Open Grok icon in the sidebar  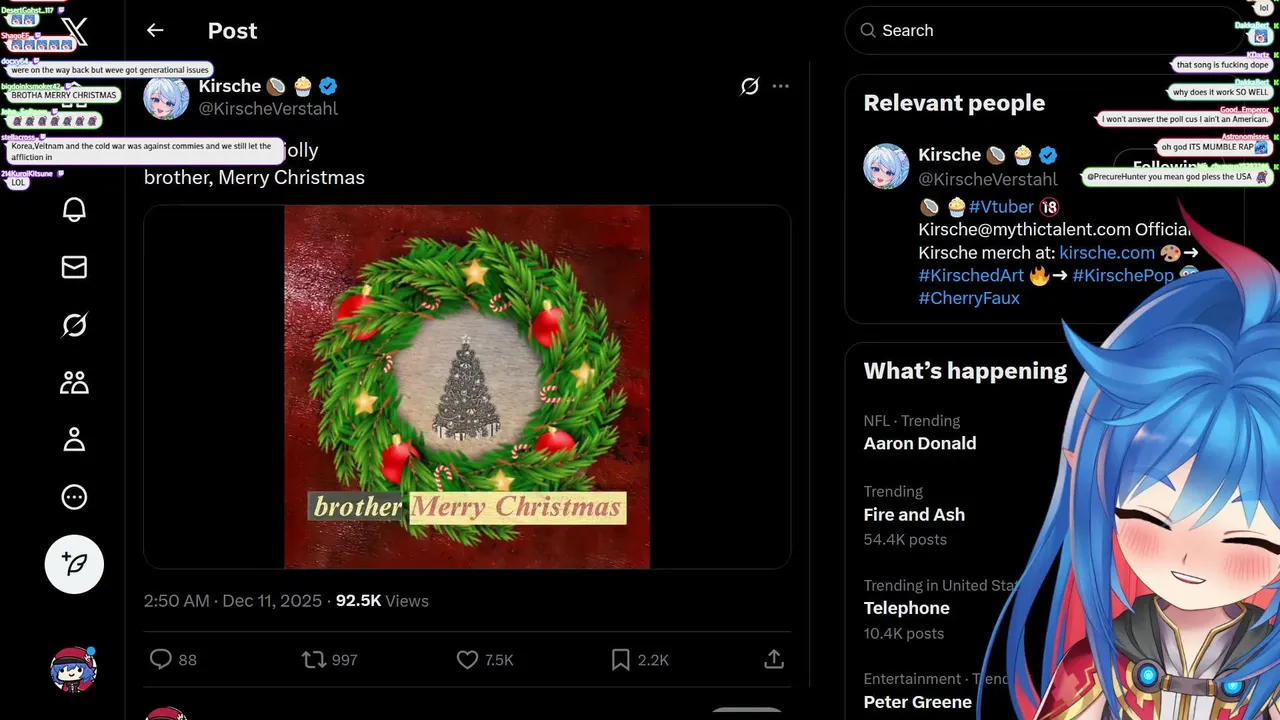[74, 325]
